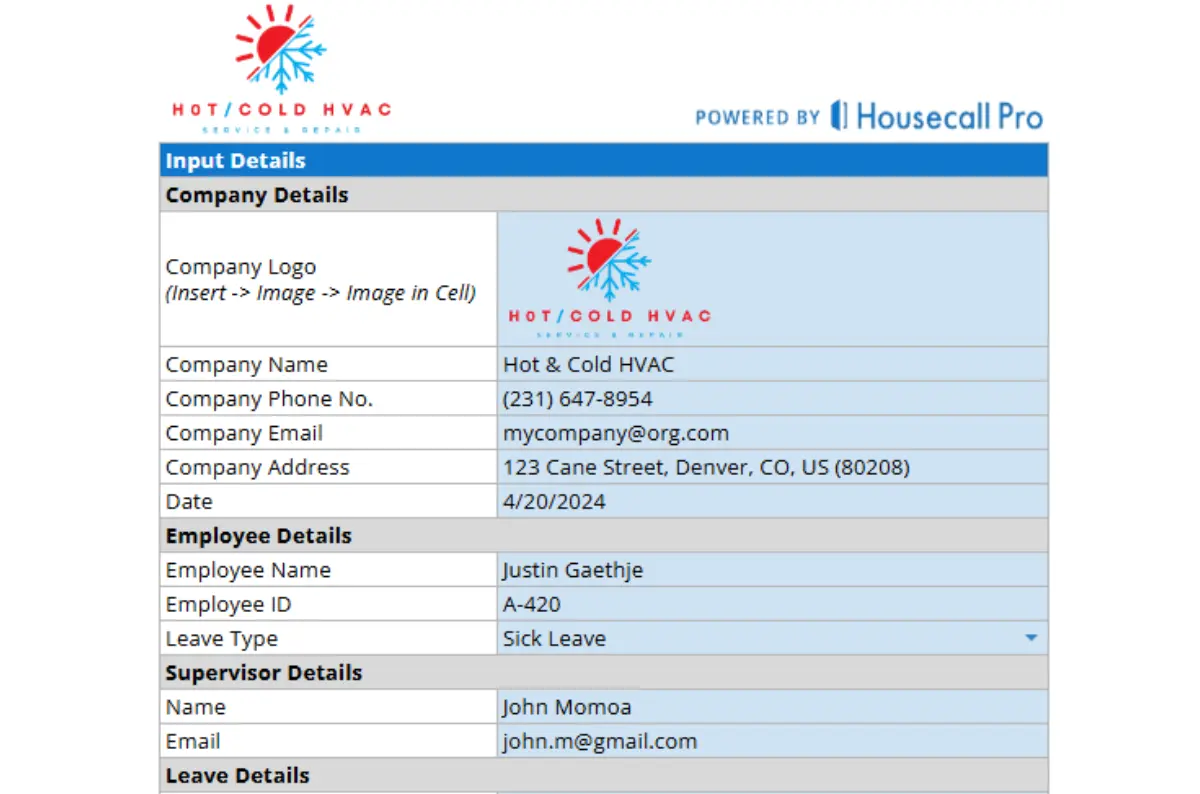Click the '(231) 647-8954' phone cell
This screenshot has width=1200, height=794.
(772, 398)
